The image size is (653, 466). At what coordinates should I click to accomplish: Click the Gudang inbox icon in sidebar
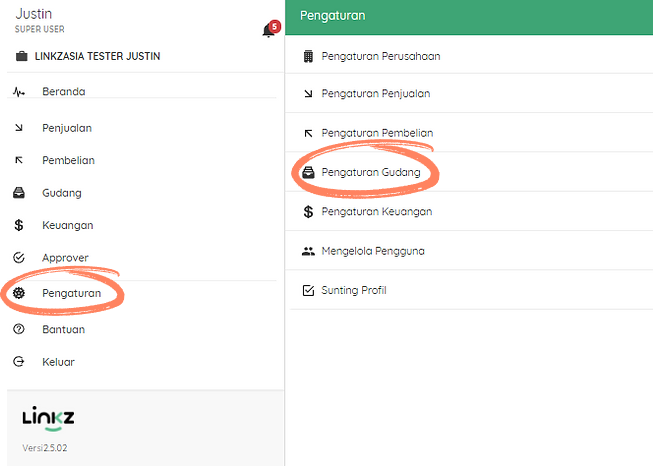[19, 193]
